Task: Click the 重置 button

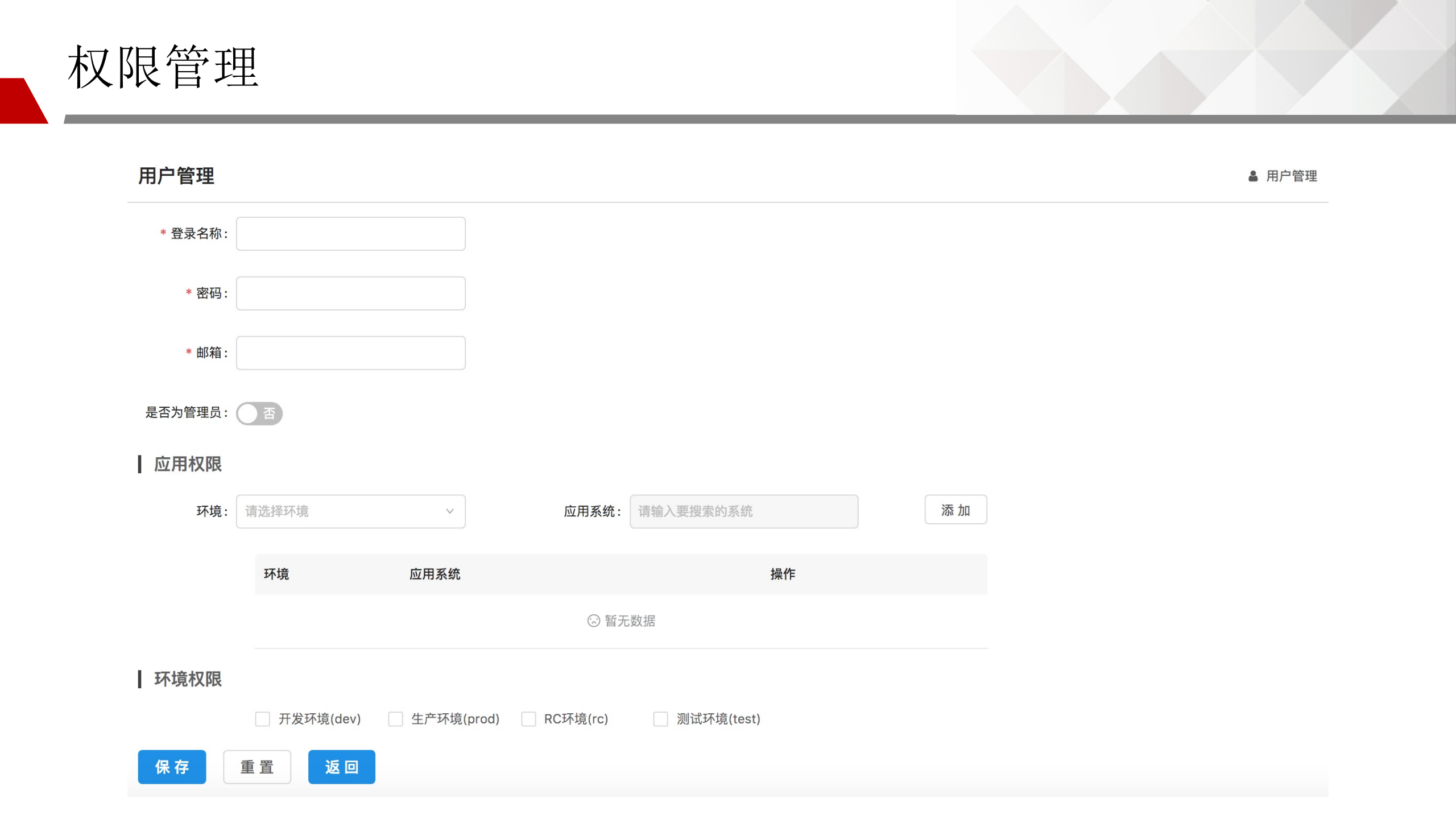Action: click(x=257, y=767)
